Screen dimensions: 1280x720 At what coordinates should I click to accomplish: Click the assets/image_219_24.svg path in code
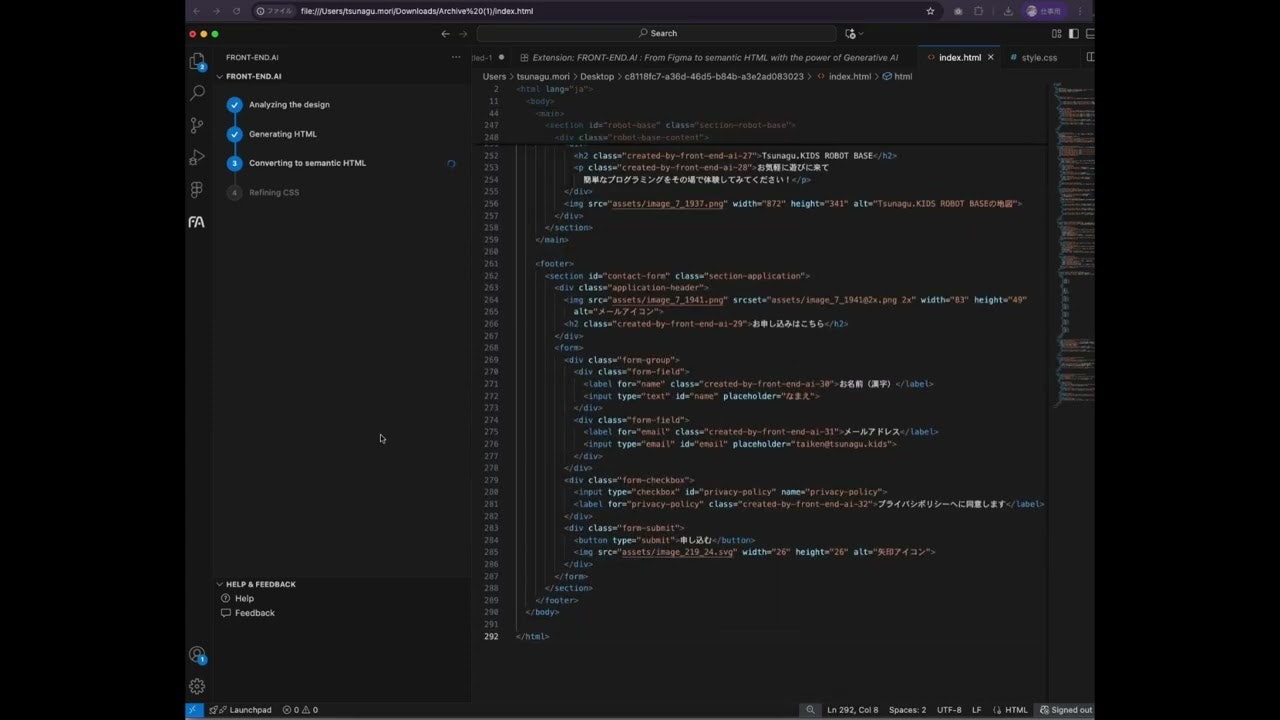677,552
